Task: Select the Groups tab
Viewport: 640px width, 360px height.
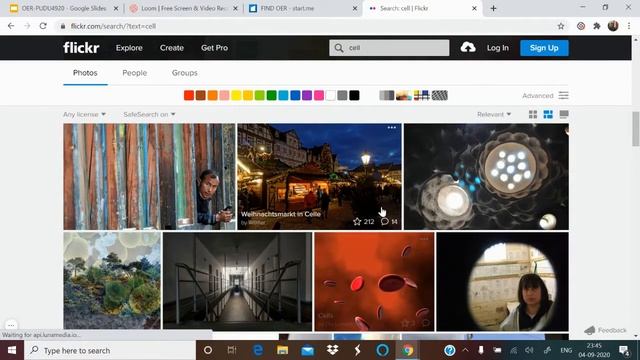Action: click(184, 73)
